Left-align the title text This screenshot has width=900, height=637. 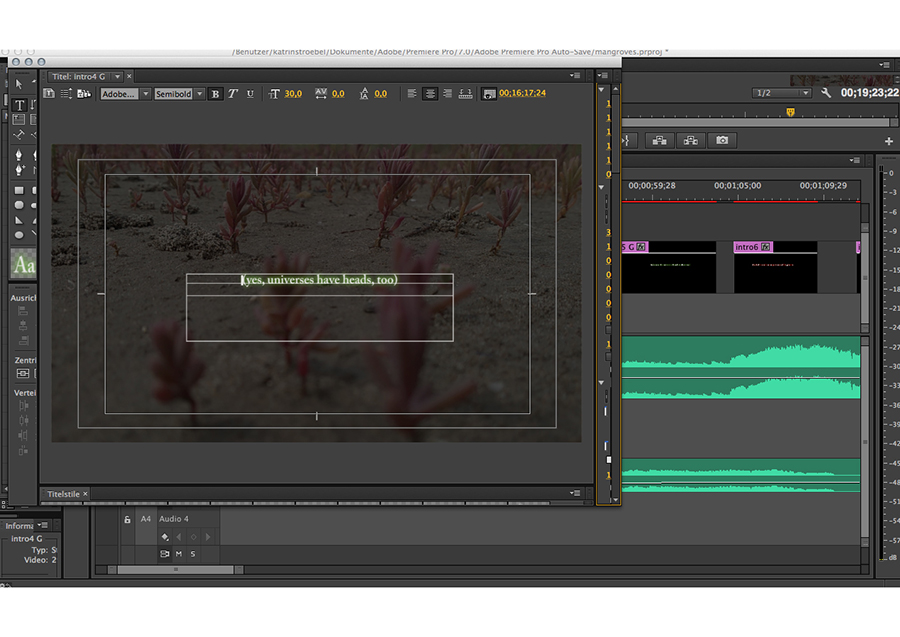pyautogui.click(x=412, y=93)
